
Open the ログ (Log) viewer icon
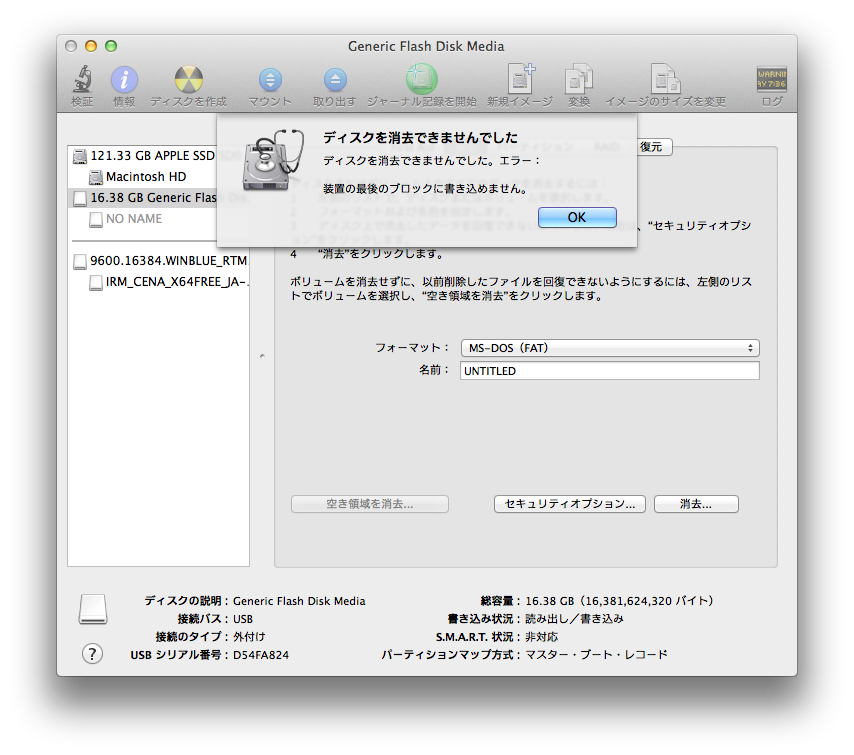click(x=771, y=80)
